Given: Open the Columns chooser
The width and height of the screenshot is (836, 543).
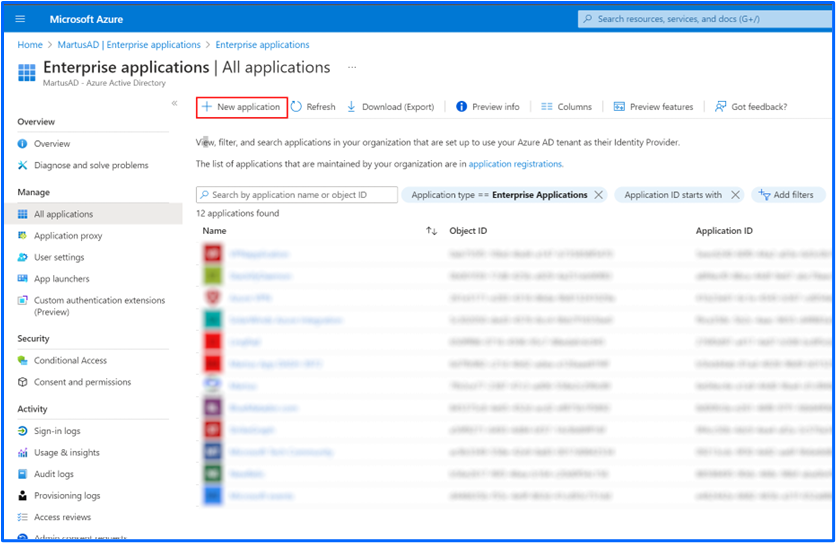Looking at the screenshot, I should point(566,107).
